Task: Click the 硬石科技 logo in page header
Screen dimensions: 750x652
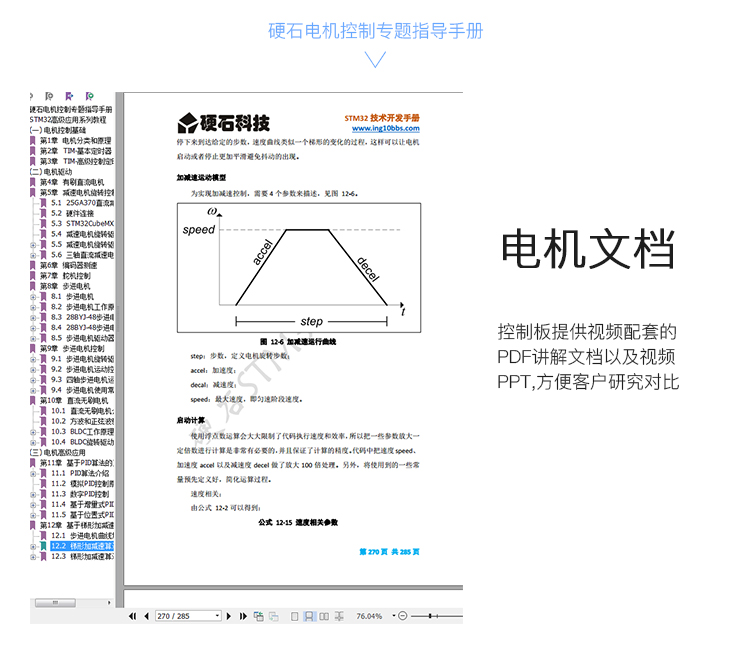Action: point(224,123)
